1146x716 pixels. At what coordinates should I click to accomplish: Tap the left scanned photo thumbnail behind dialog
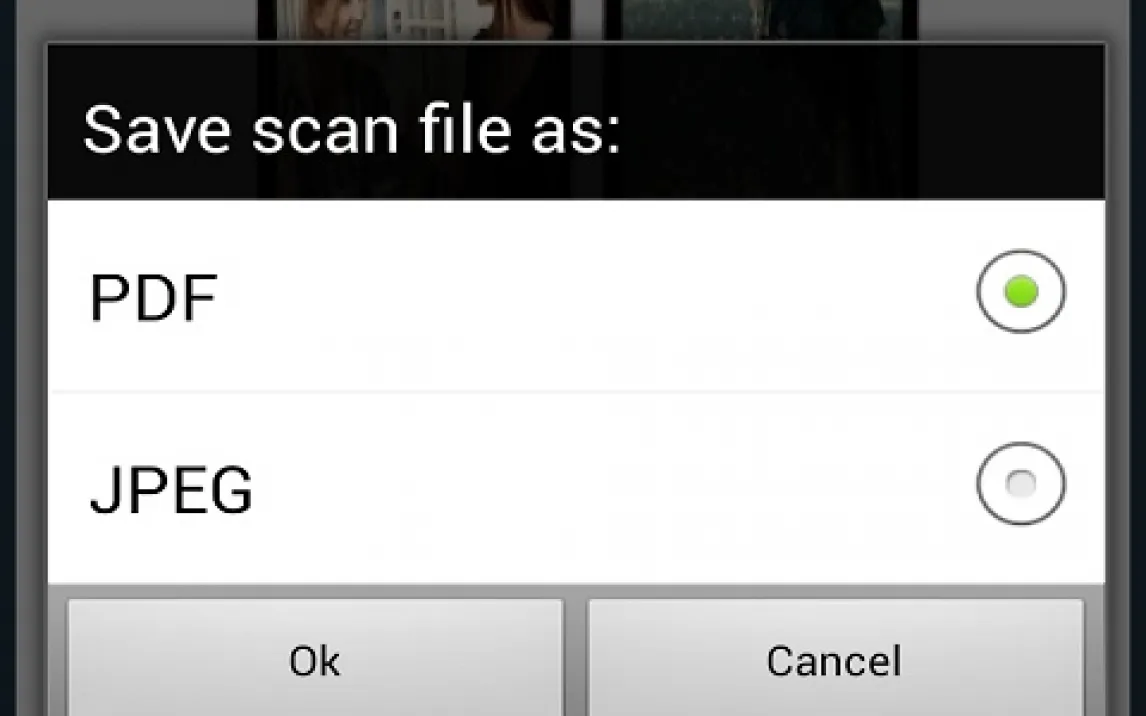(414, 20)
